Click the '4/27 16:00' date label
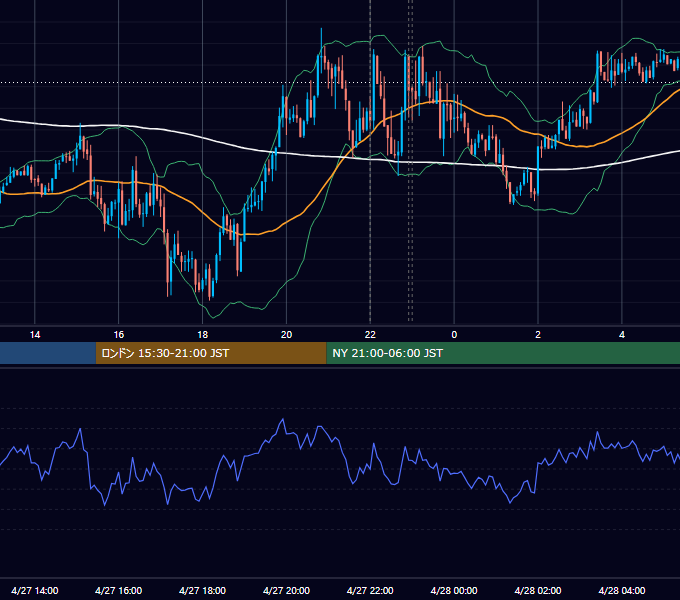 click(x=118, y=590)
